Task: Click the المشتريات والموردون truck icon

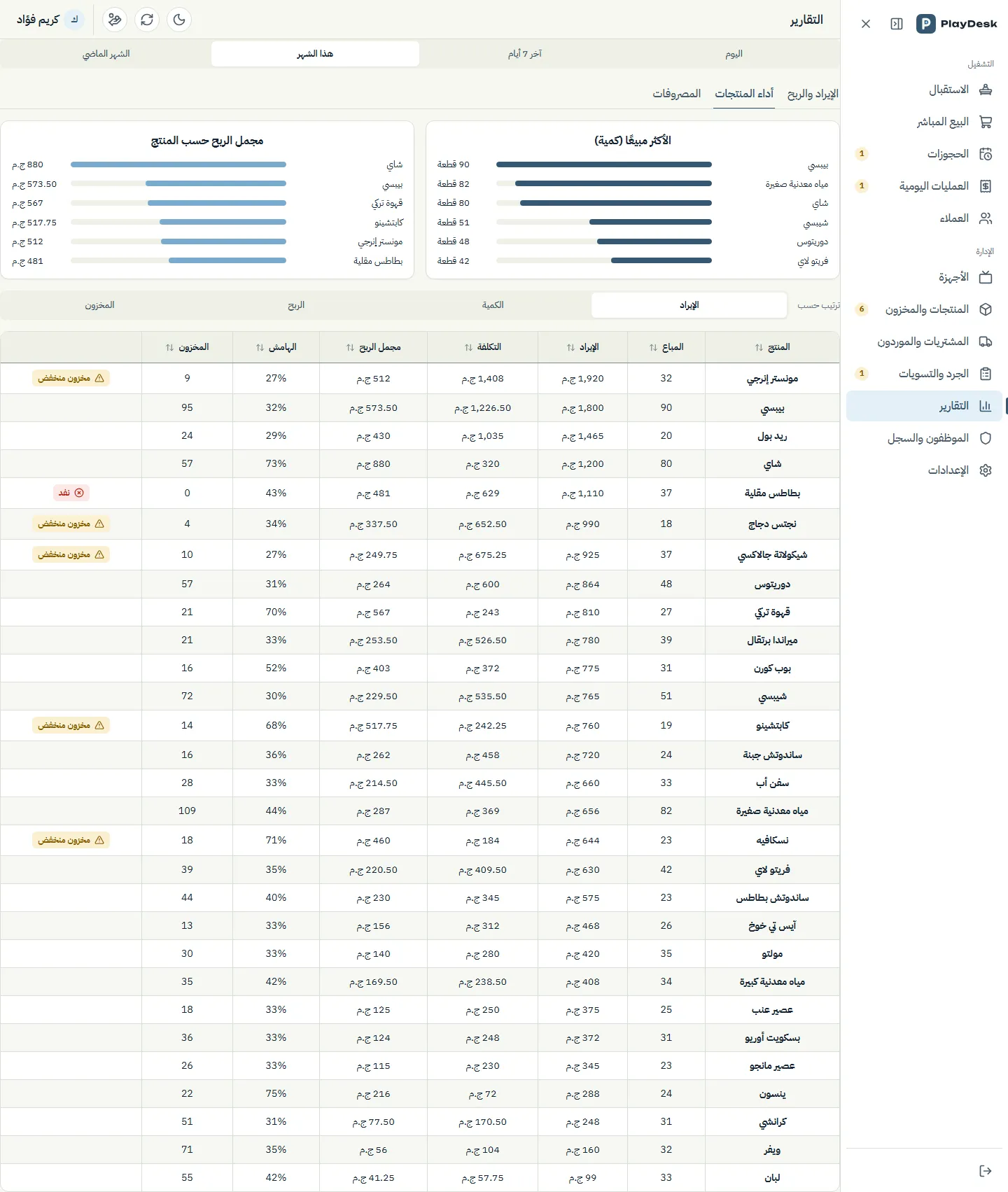Action: (x=986, y=342)
